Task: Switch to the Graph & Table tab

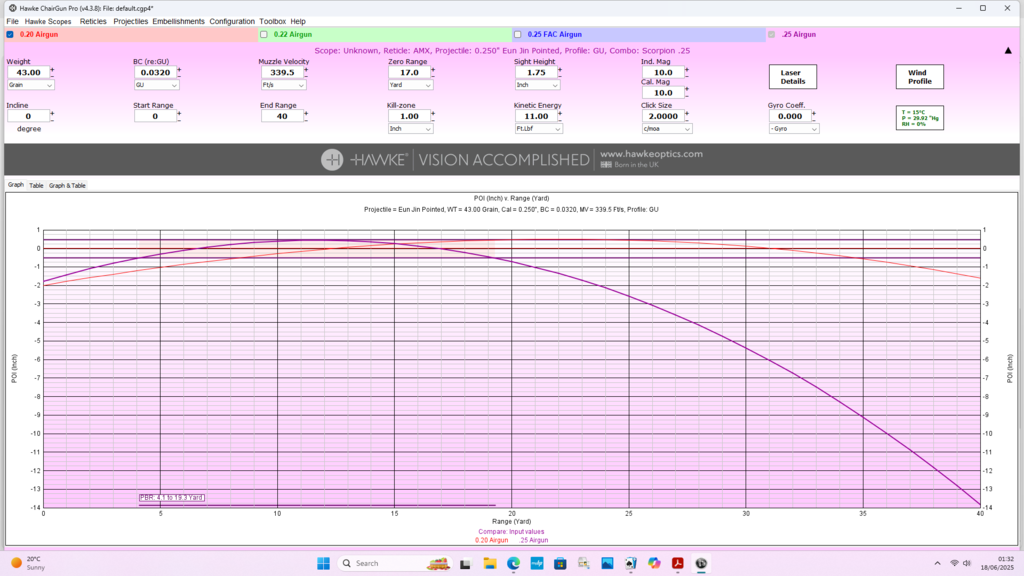Action: tap(67, 185)
